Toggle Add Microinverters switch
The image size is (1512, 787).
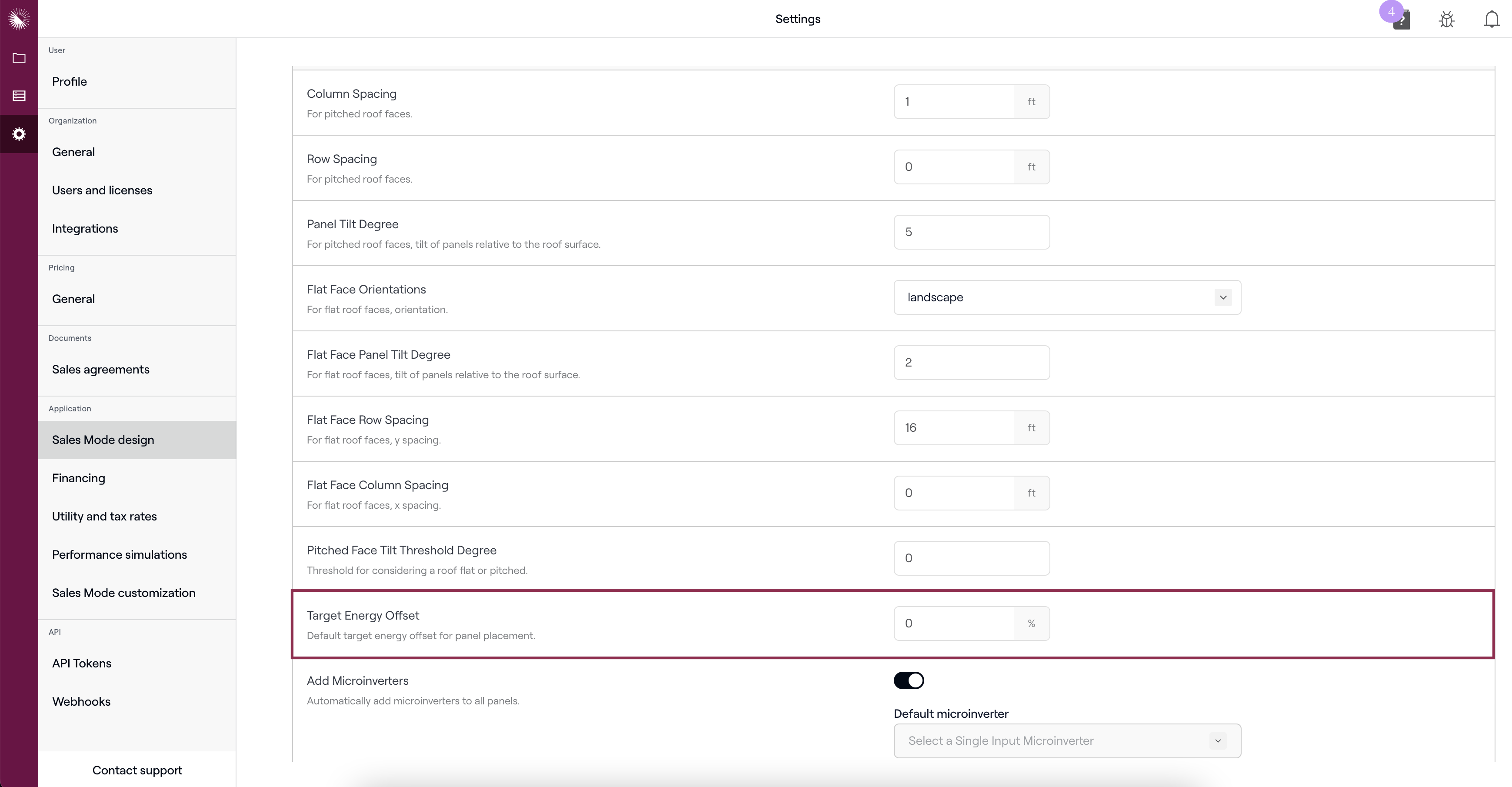tap(909, 680)
